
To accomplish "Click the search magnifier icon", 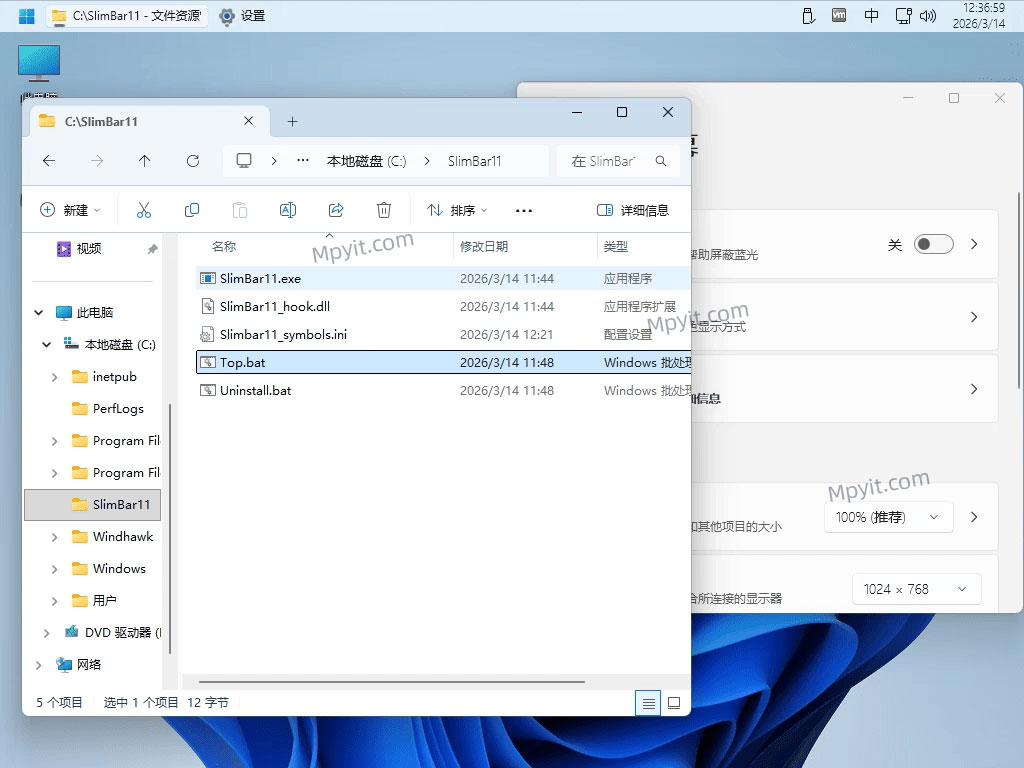I will (x=661, y=161).
